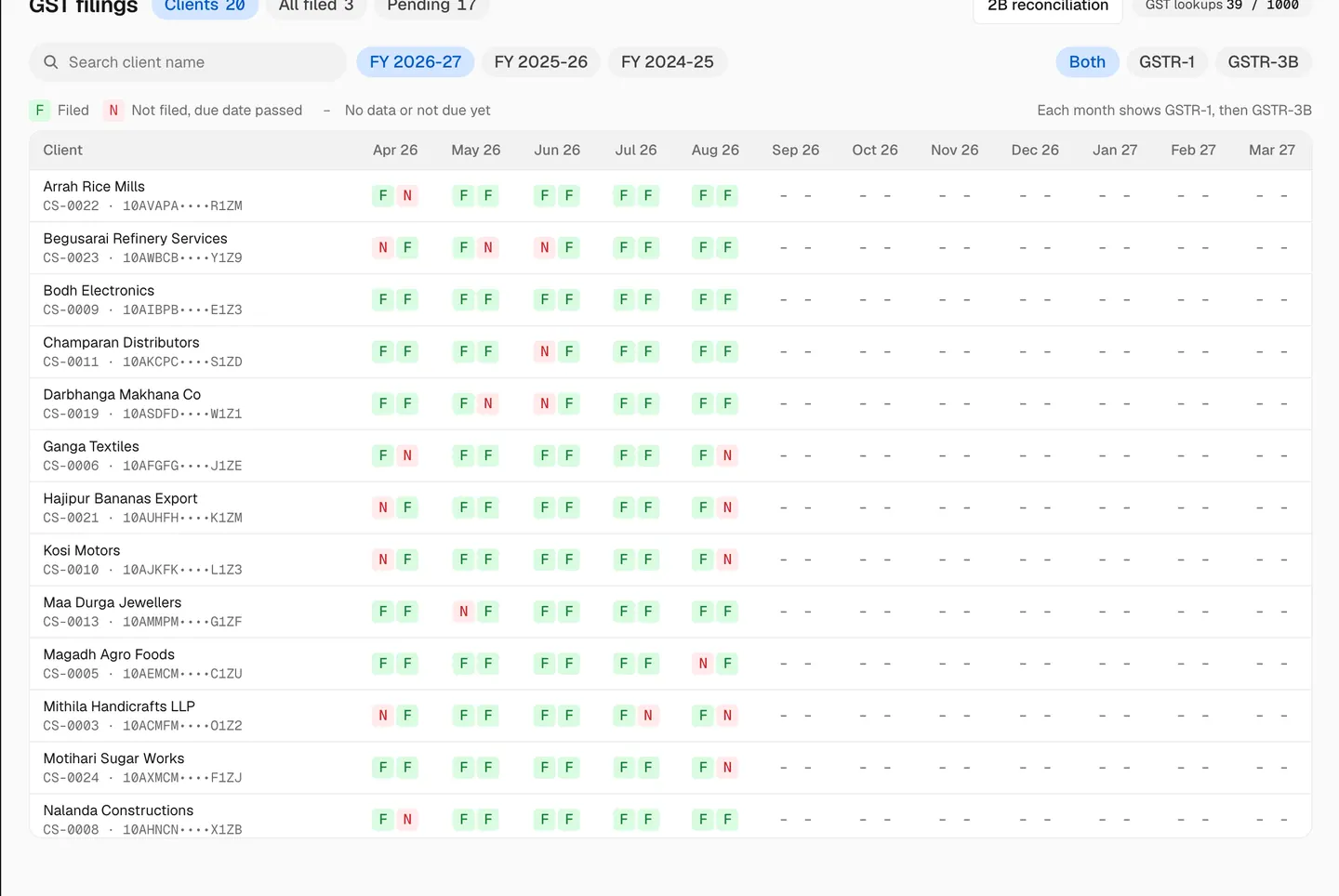The width and height of the screenshot is (1339, 896).
Task: Filter to GSTR-1 returns only
Action: pos(1167,62)
